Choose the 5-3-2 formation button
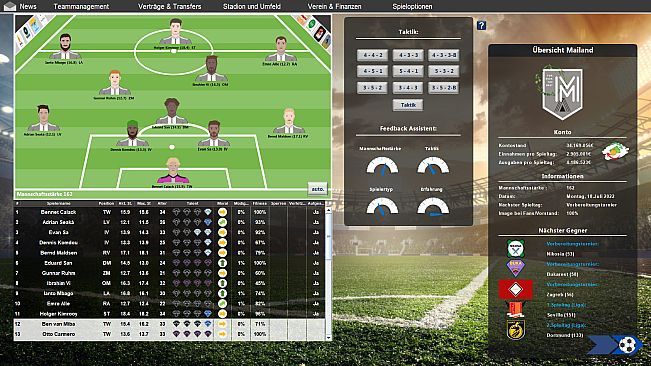The width and height of the screenshot is (651, 366). point(444,71)
